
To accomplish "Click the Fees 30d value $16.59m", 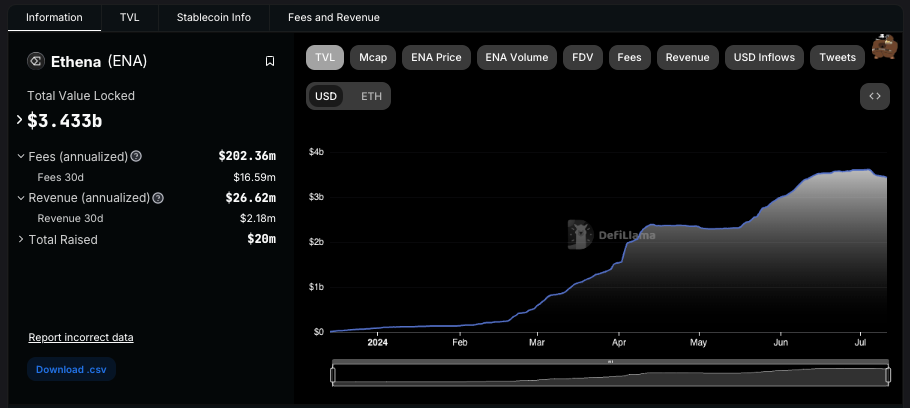I will pos(254,177).
